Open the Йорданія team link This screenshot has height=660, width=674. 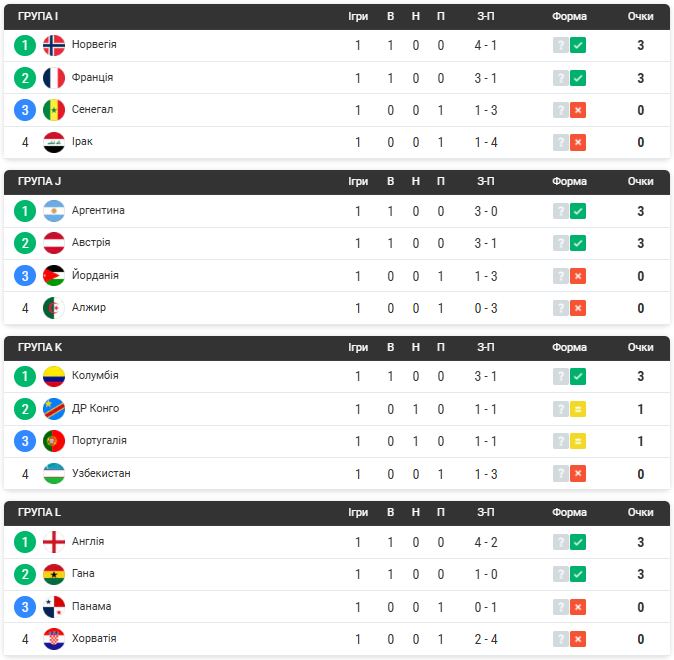point(95,275)
